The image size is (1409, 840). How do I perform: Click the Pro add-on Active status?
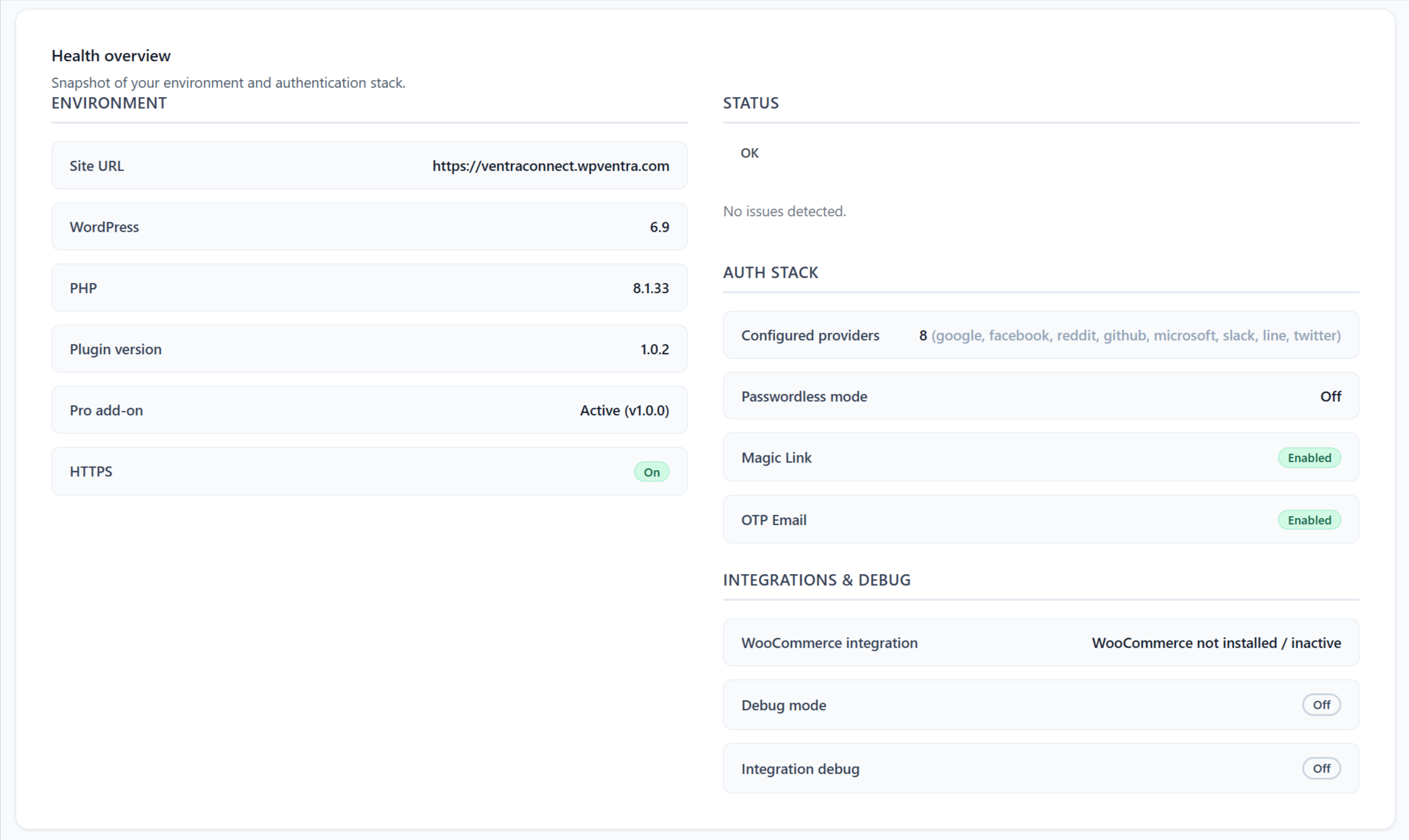coord(624,410)
